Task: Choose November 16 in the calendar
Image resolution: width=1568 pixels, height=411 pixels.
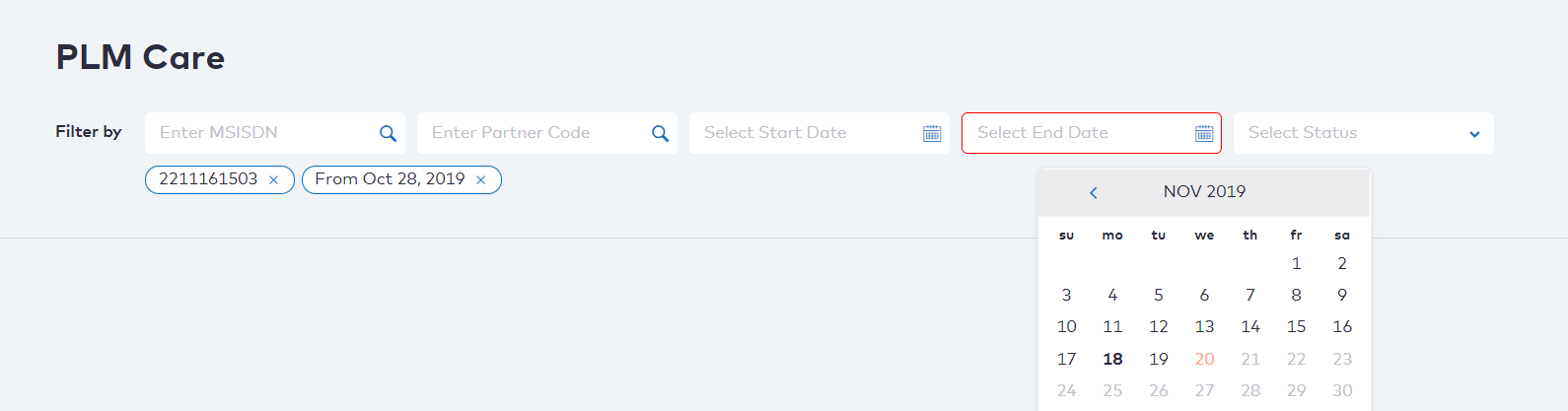Action: 1342,326
